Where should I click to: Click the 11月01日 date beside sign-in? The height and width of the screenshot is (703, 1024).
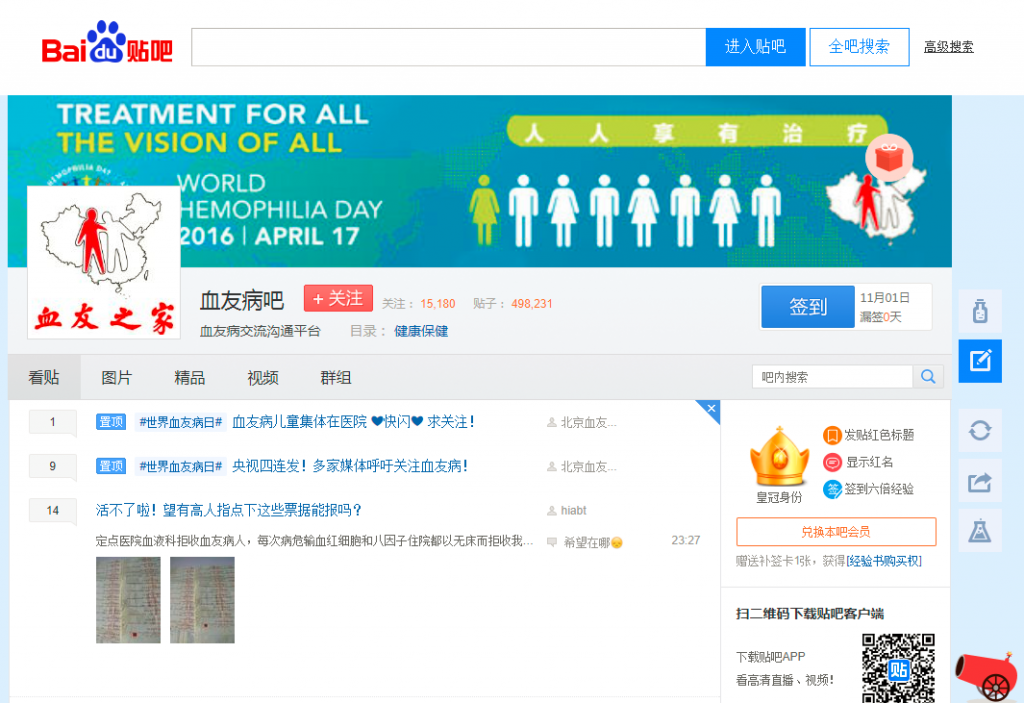coord(884,298)
